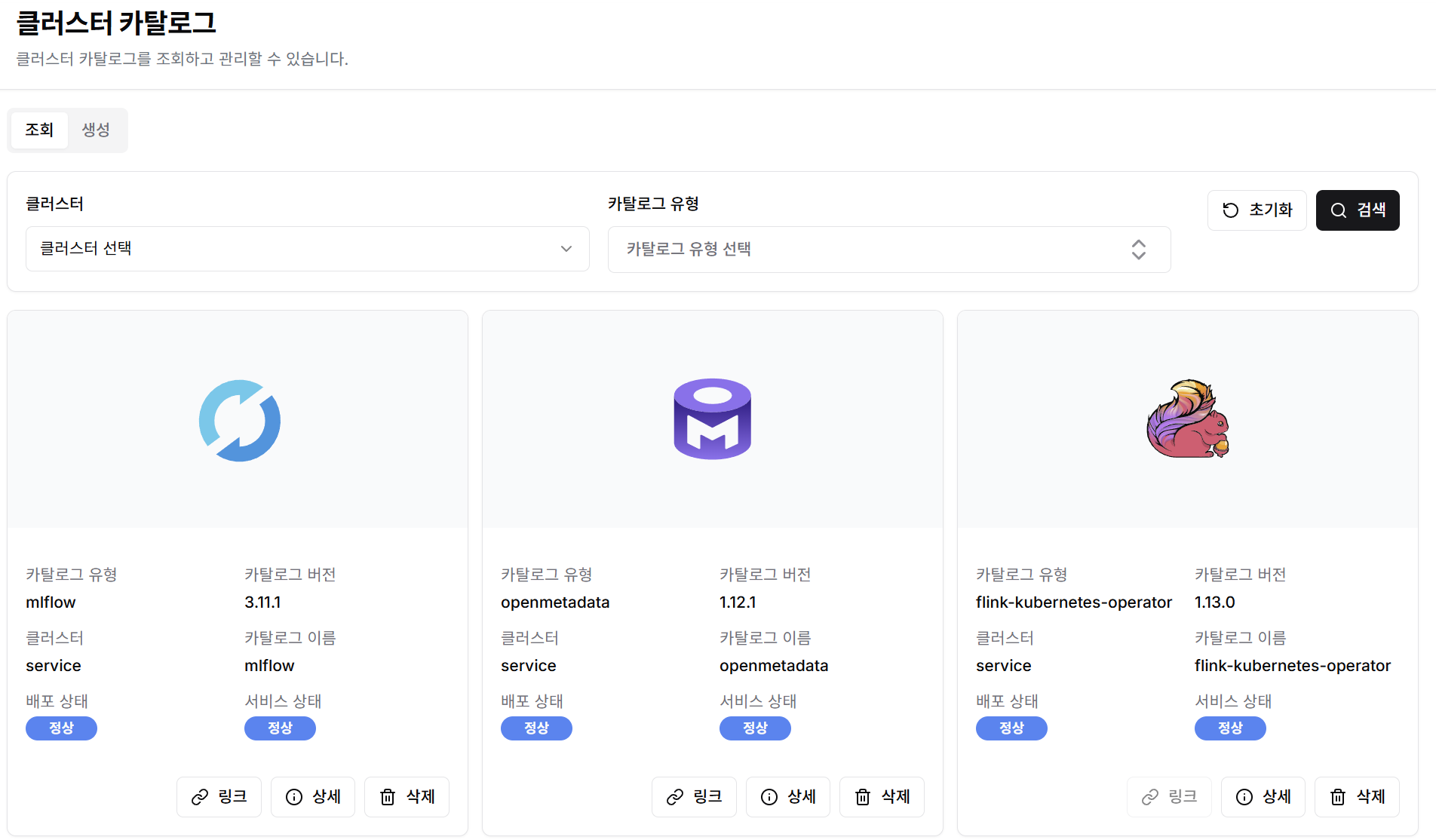Open 상세 details for mlflow card

coord(313,797)
